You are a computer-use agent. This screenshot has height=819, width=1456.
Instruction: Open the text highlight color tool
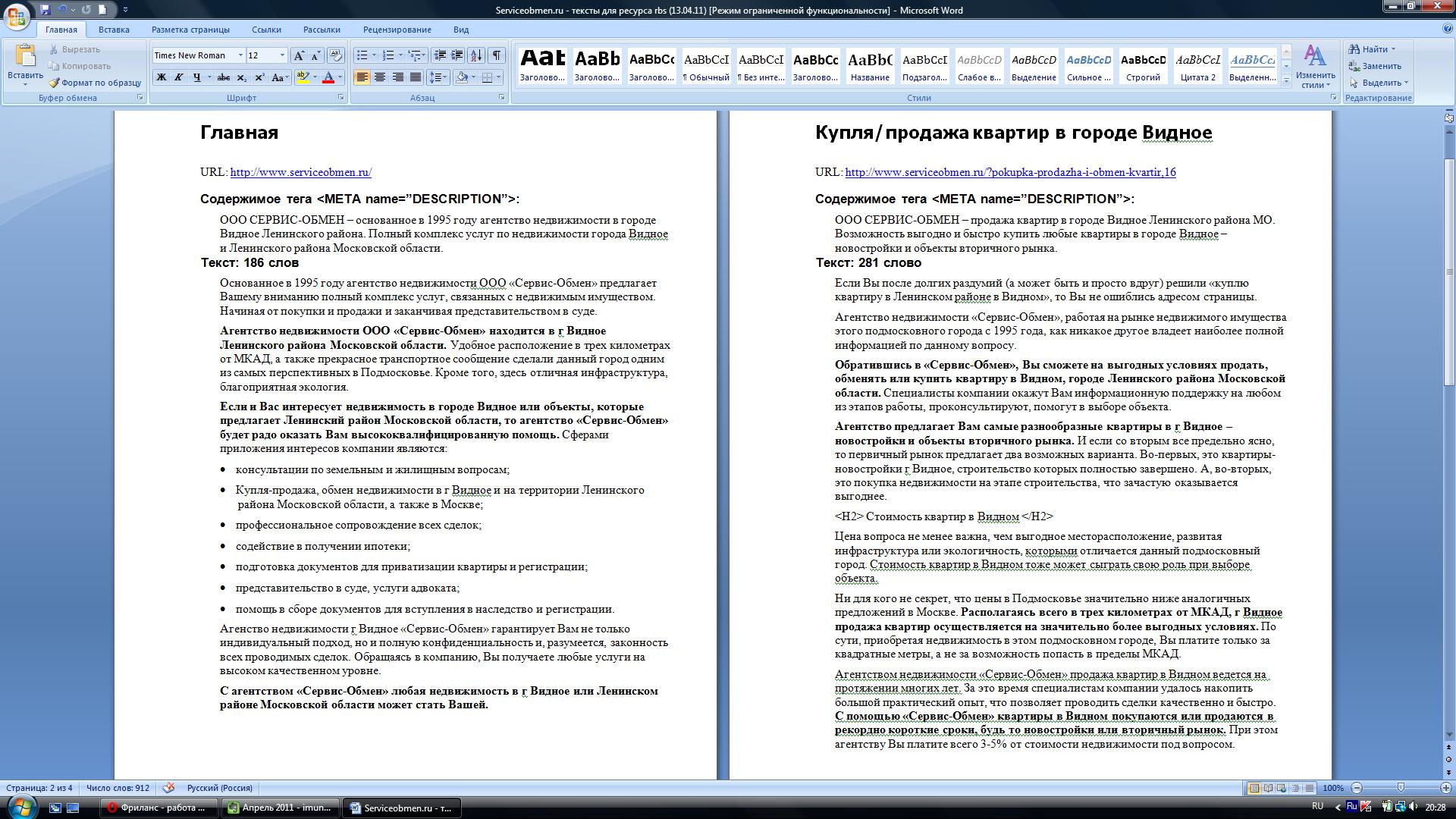(303, 77)
